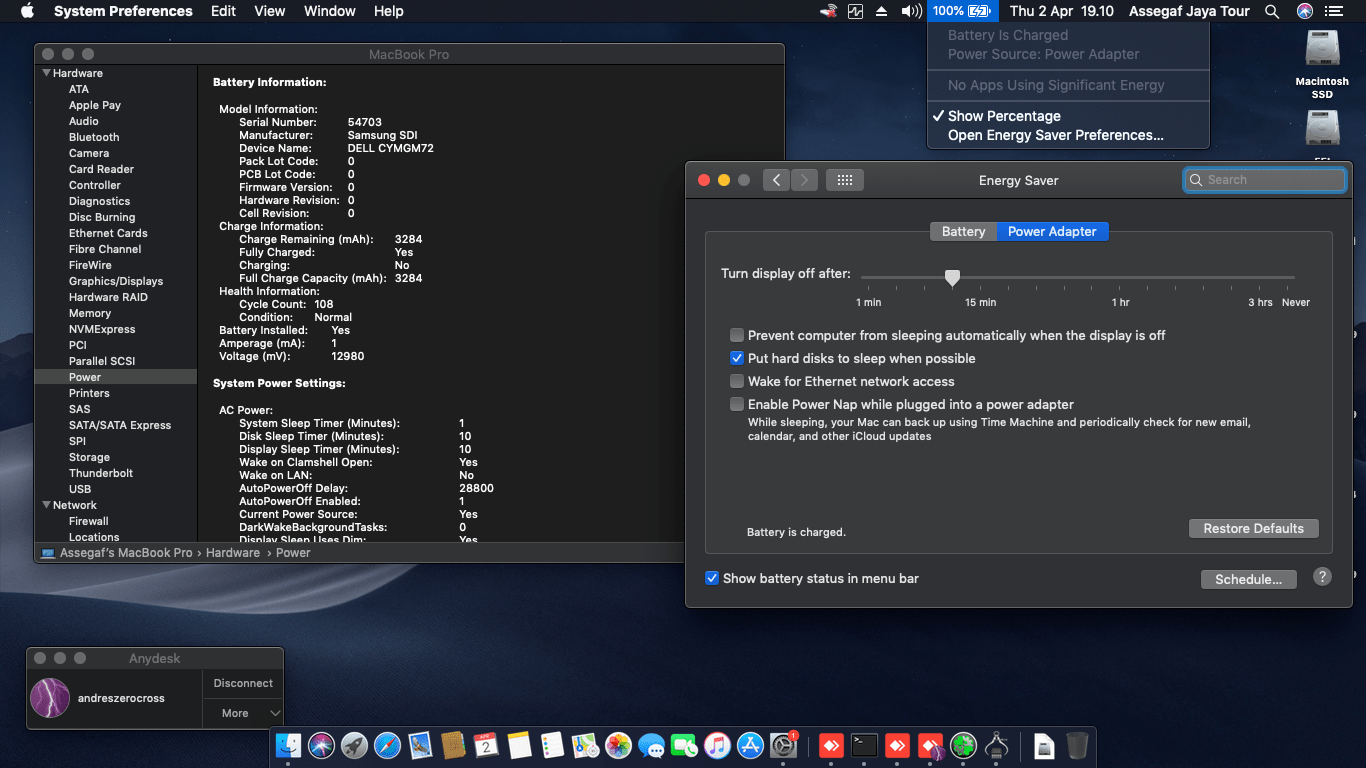
Task: Open Mail stamp icon in Dock
Action: coord(420,745)
